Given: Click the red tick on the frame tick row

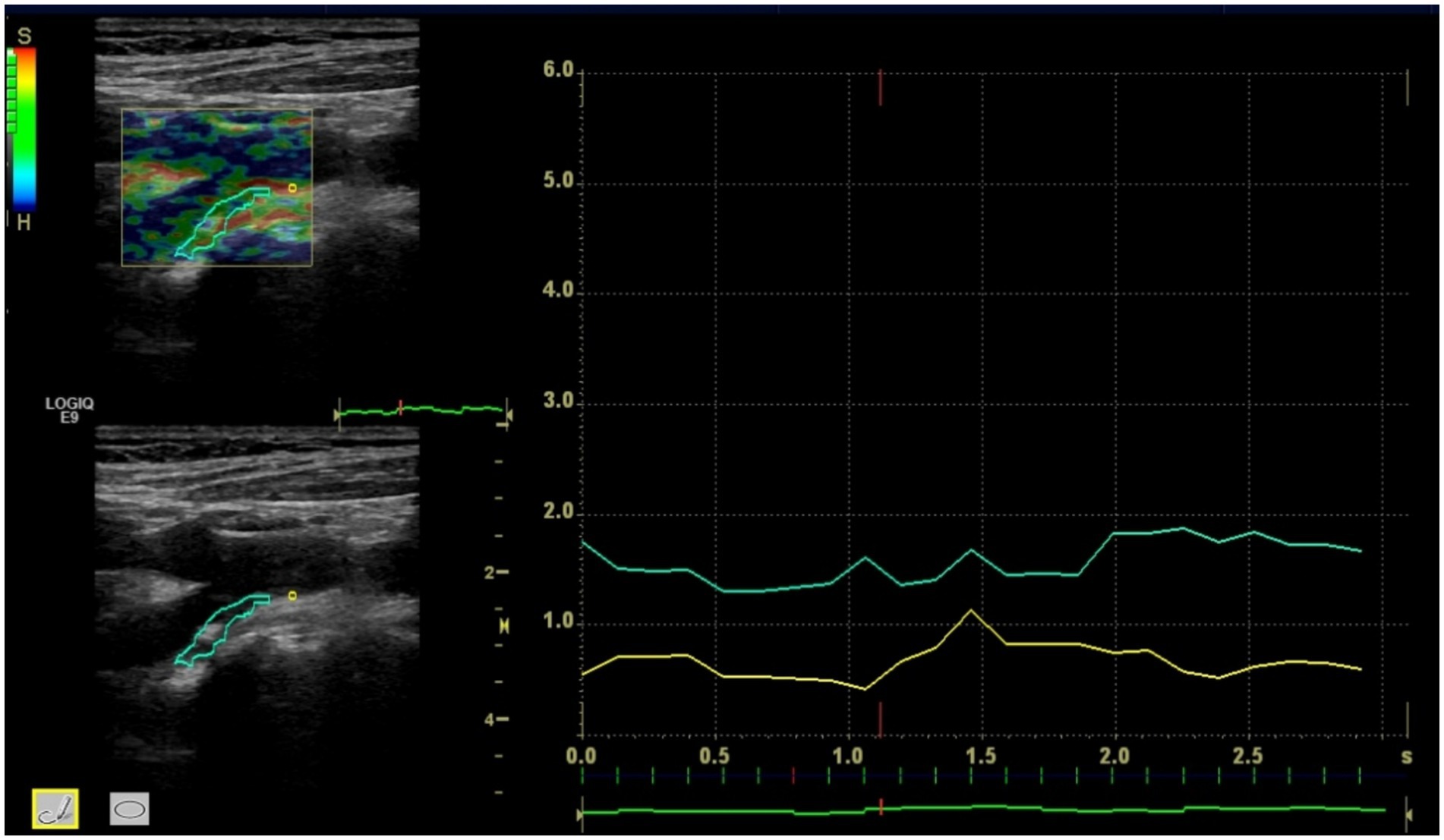Looking at the screenshot, I should [793, 776].
